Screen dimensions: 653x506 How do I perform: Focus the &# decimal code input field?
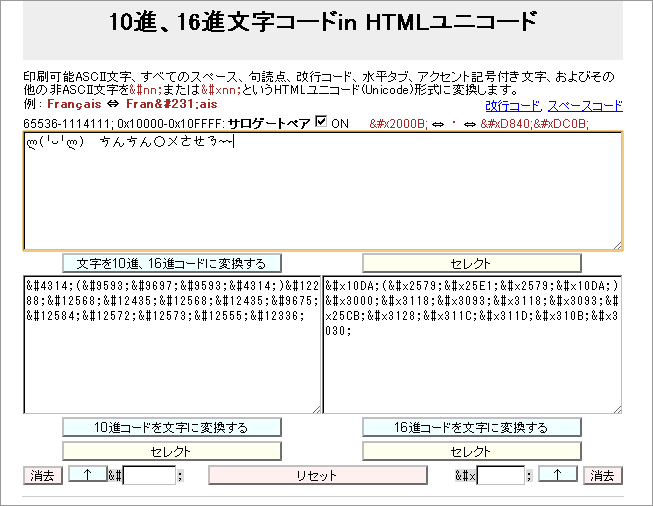149,475
